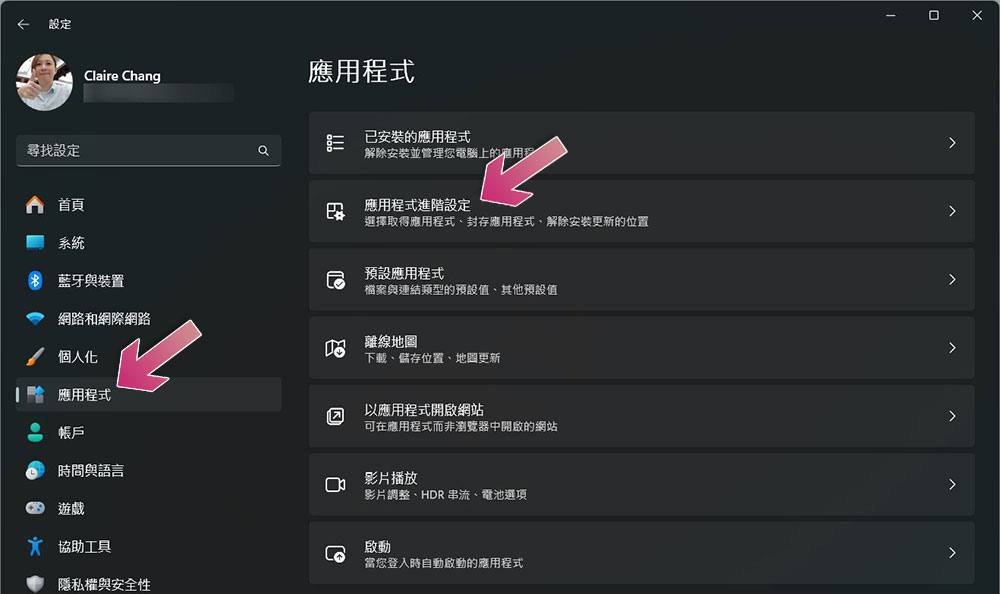The height and width of the screenshot is (594, 1000).
Task: Click the 網路和網際網路 Wi-Fi icon
Action: point(35,319)
